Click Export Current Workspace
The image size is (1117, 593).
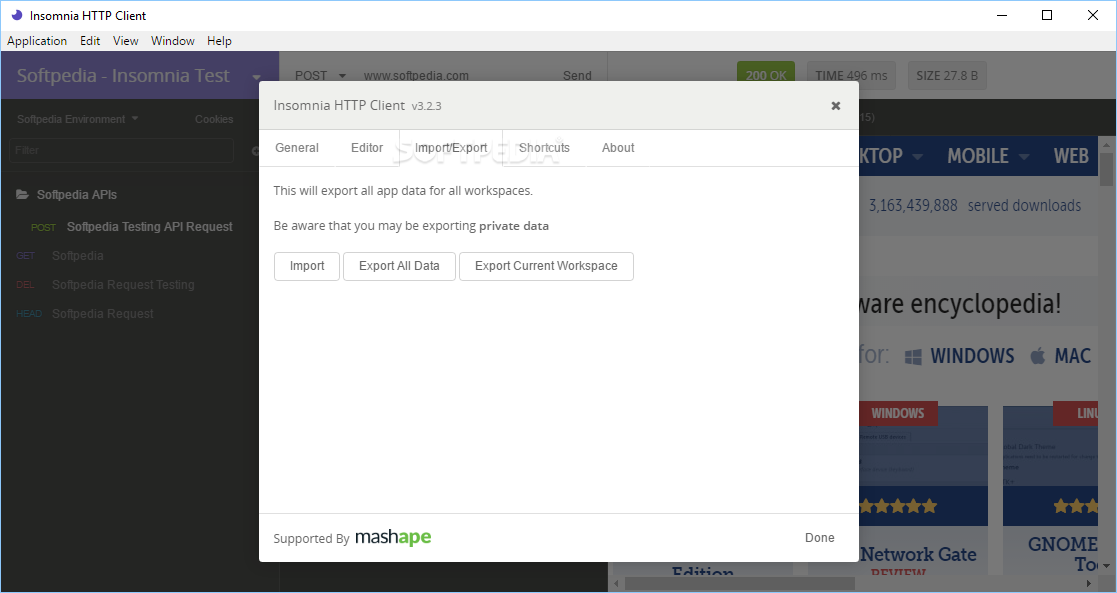coord(546,266)
